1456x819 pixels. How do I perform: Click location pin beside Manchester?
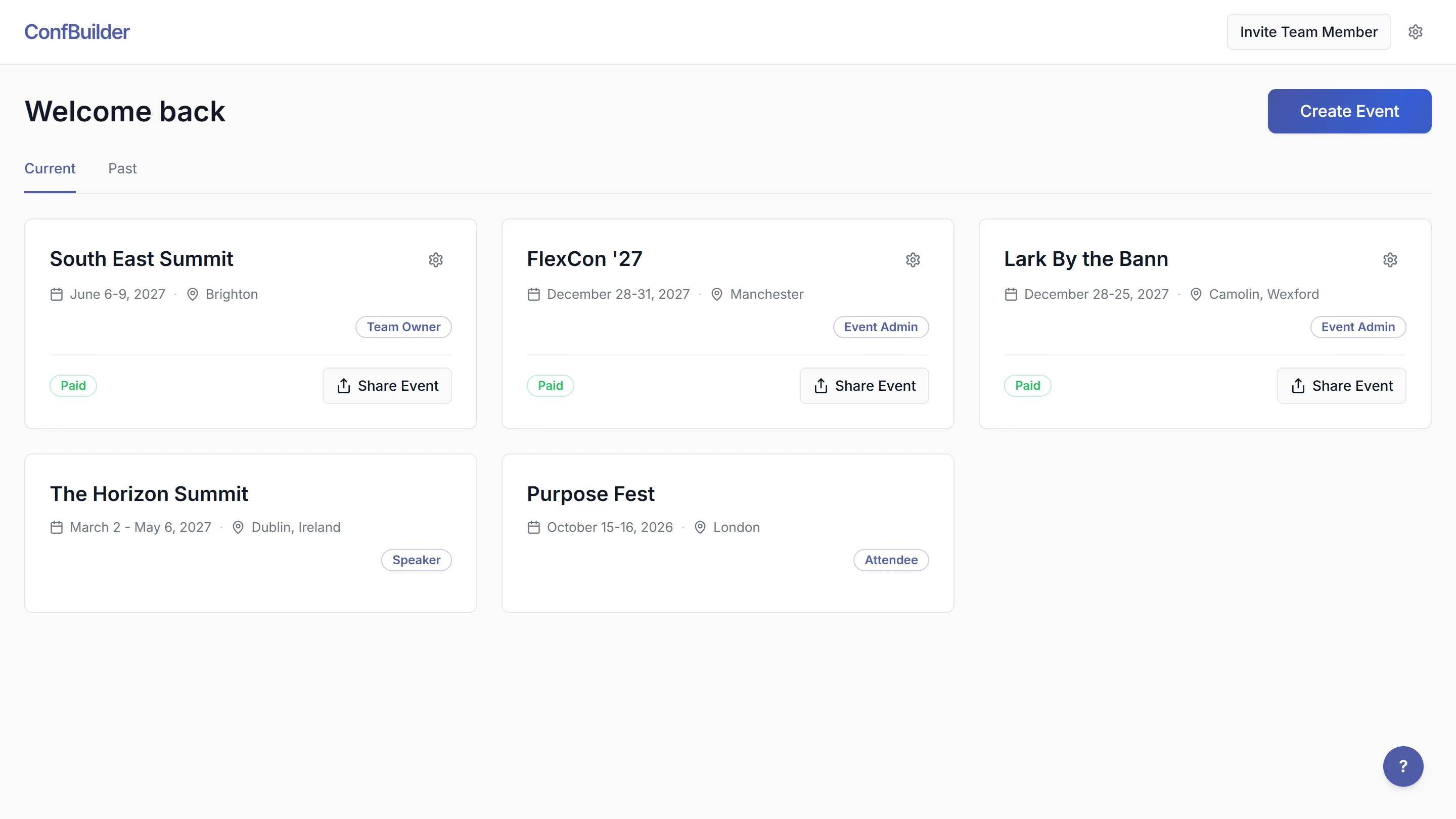pyautogui.click(x=717, y=294)
